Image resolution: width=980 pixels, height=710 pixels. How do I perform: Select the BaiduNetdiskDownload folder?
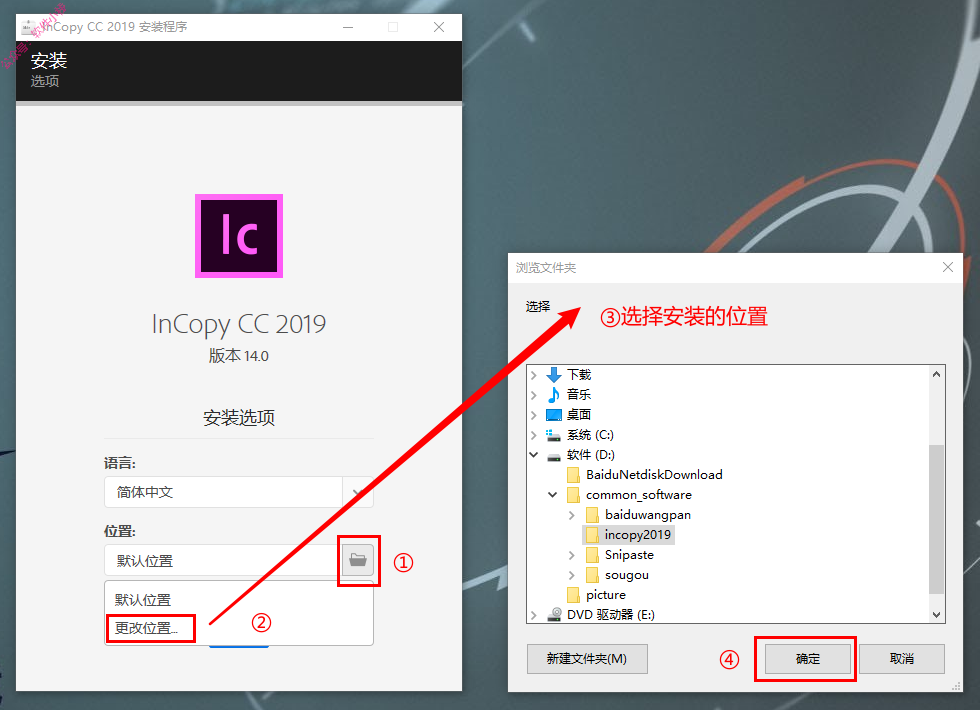(654, 475)
